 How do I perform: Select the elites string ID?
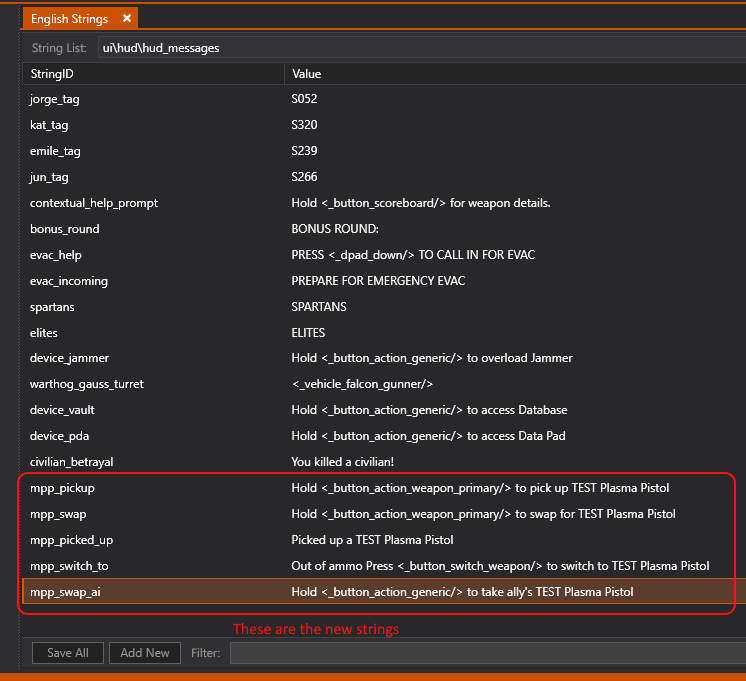pos(44,333)
